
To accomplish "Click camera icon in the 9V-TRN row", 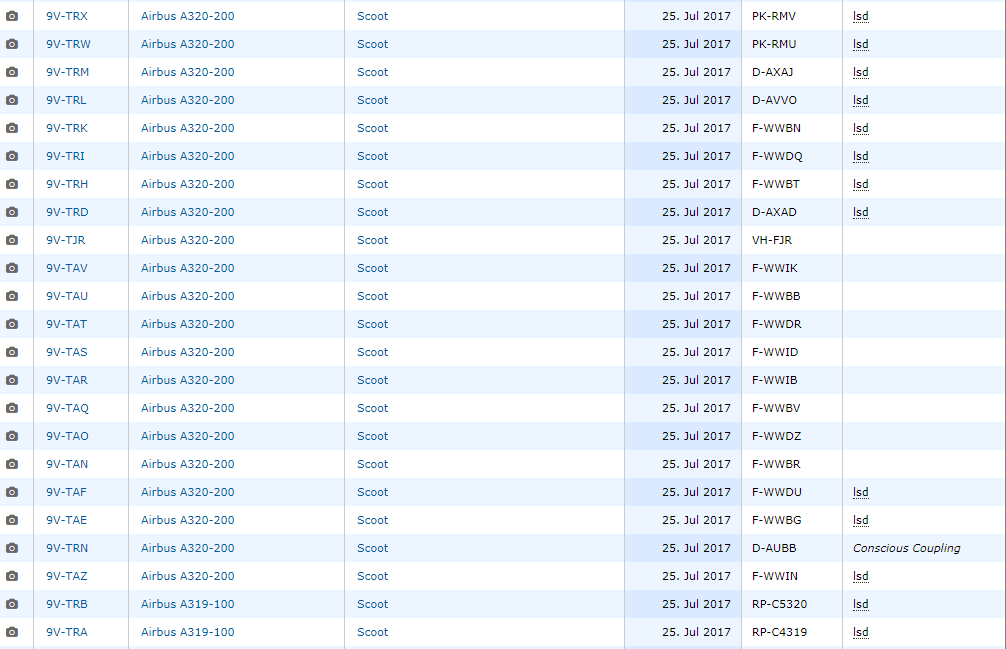I will click(x=12, y=548).
